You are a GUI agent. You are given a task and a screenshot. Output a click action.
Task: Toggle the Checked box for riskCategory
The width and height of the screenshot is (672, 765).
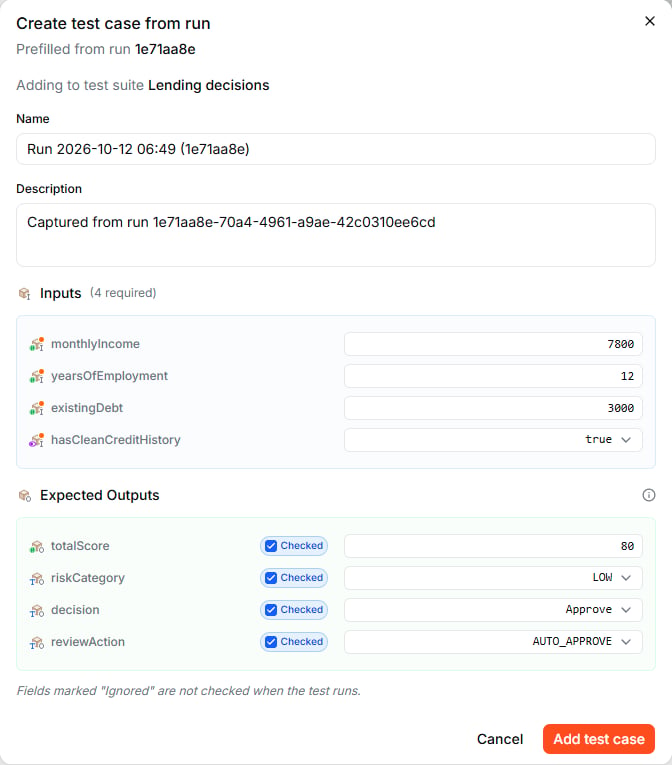294,578
